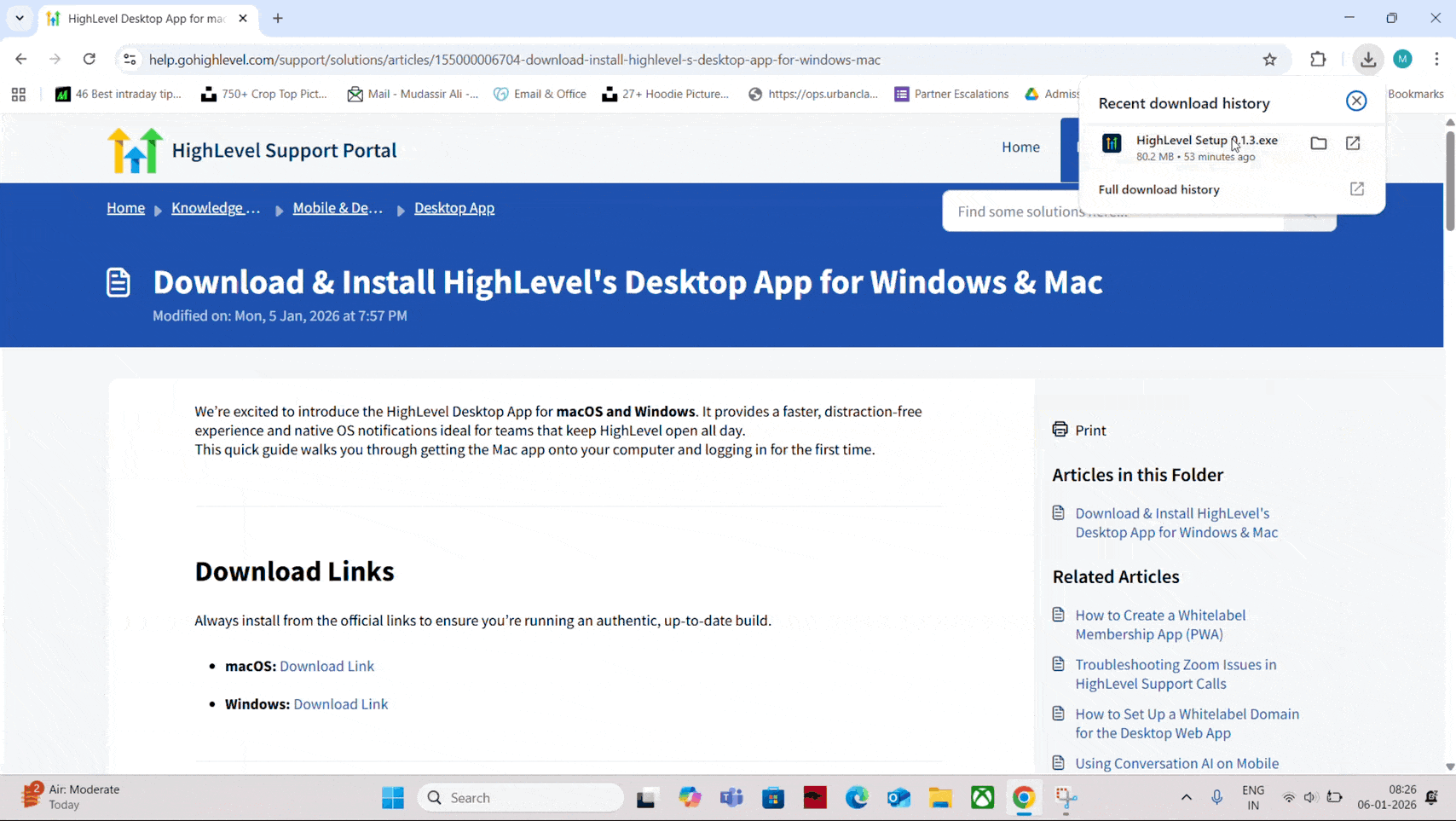Open Microsoft Store from taskbar
Image resolution: width=1456 pixels, height=821 pixels.
coord(773,798)
